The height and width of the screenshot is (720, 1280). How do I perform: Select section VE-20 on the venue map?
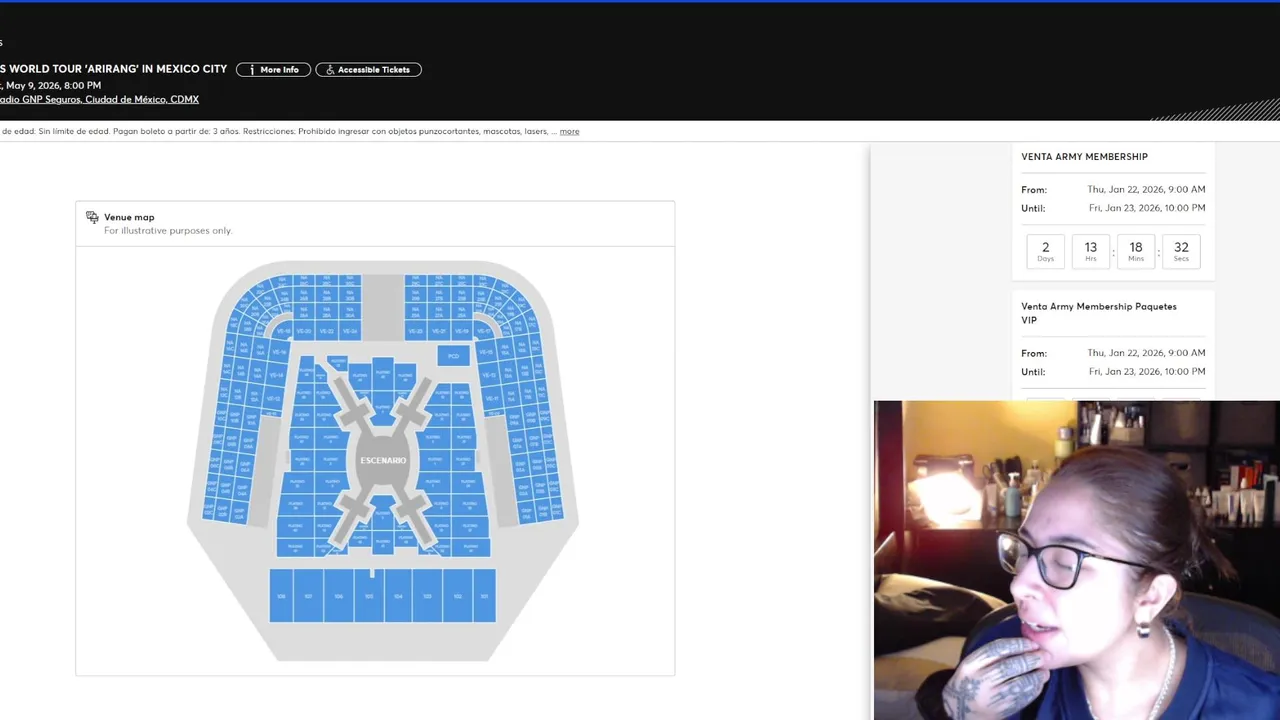click(x=304, y=331)
